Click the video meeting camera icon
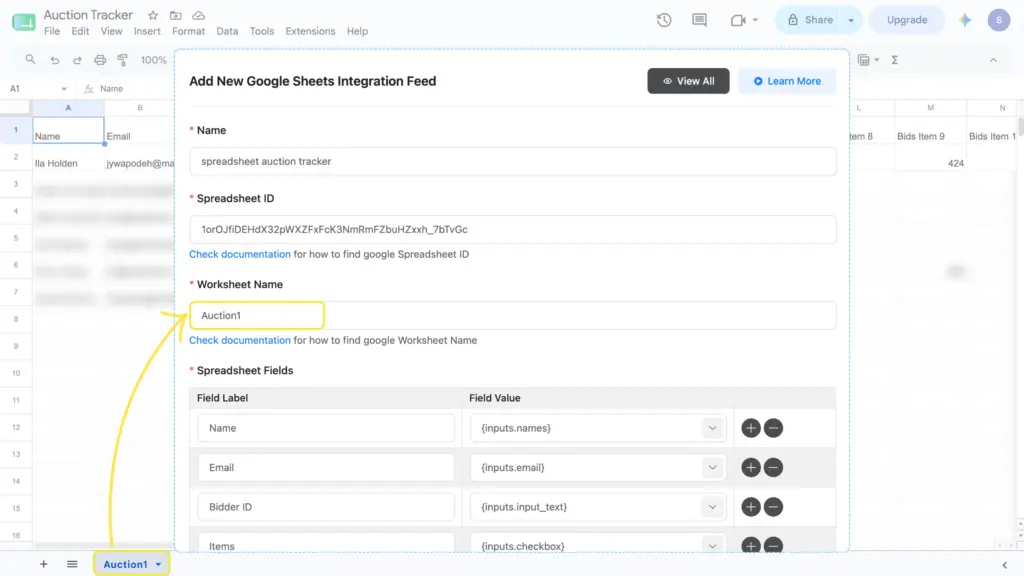1024x576 pixels. (x=738, y=20)
